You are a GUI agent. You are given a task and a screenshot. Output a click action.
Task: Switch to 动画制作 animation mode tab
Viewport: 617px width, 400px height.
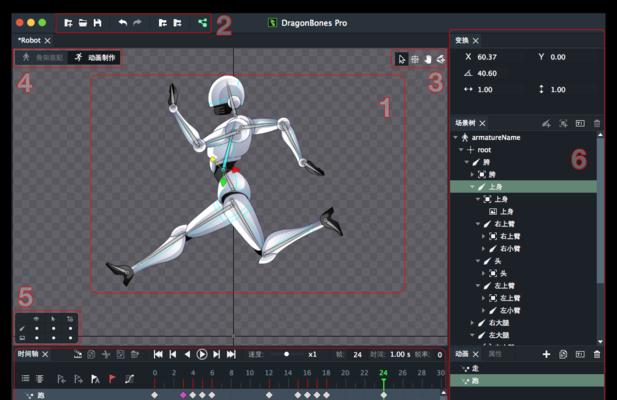click(x=94, y=58)
